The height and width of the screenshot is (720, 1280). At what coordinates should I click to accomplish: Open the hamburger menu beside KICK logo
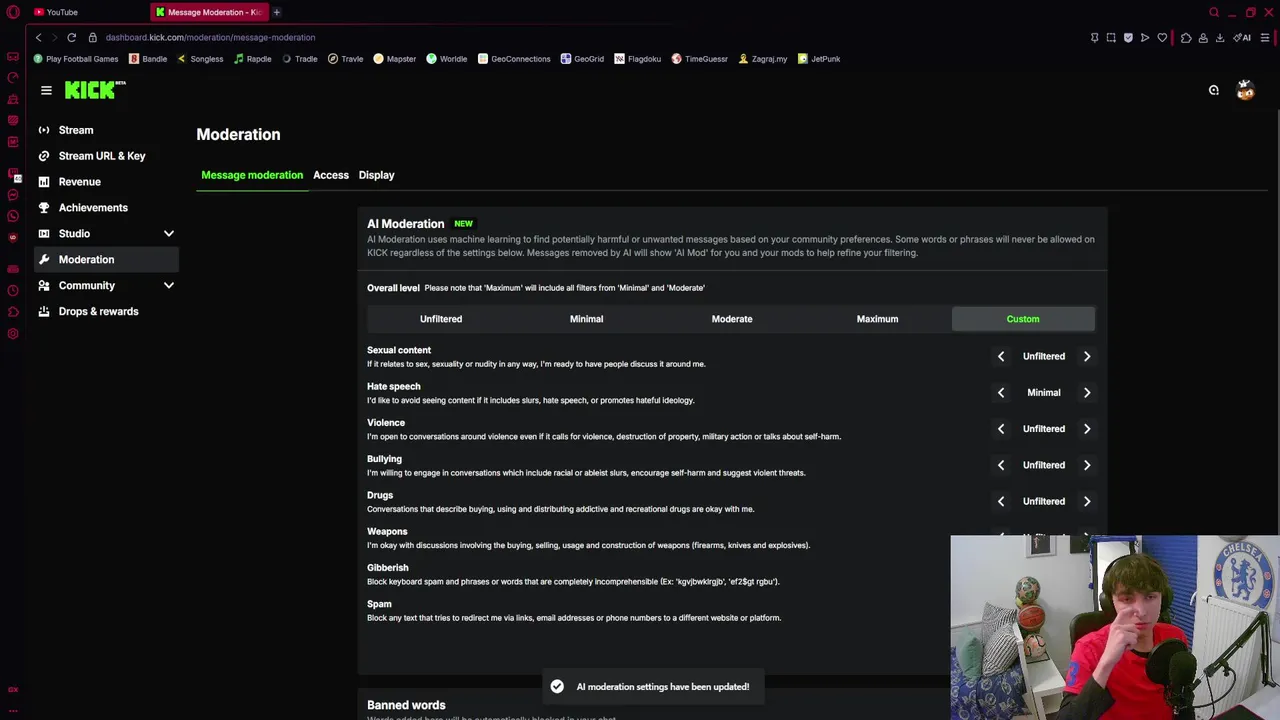[46, 90]
